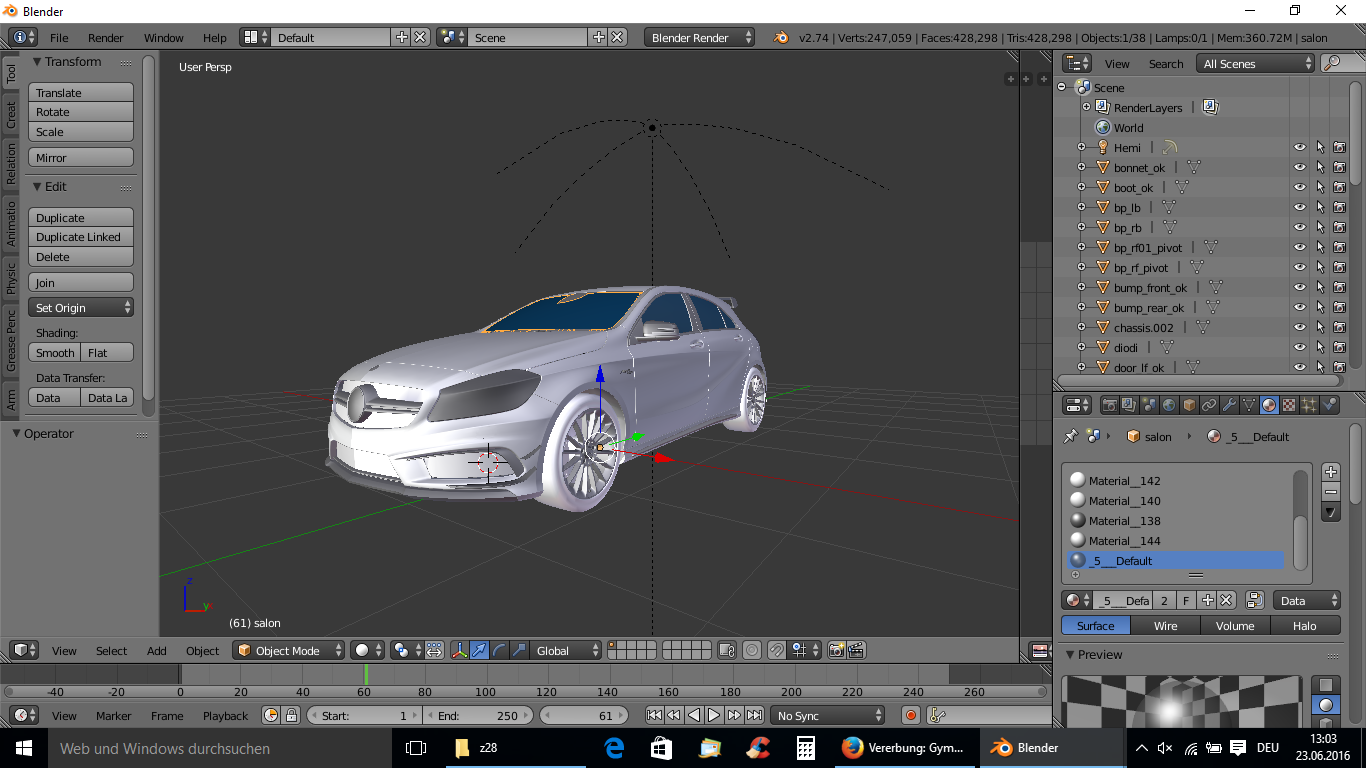Hide boot_ok with its eye icon

(1300, 187)
